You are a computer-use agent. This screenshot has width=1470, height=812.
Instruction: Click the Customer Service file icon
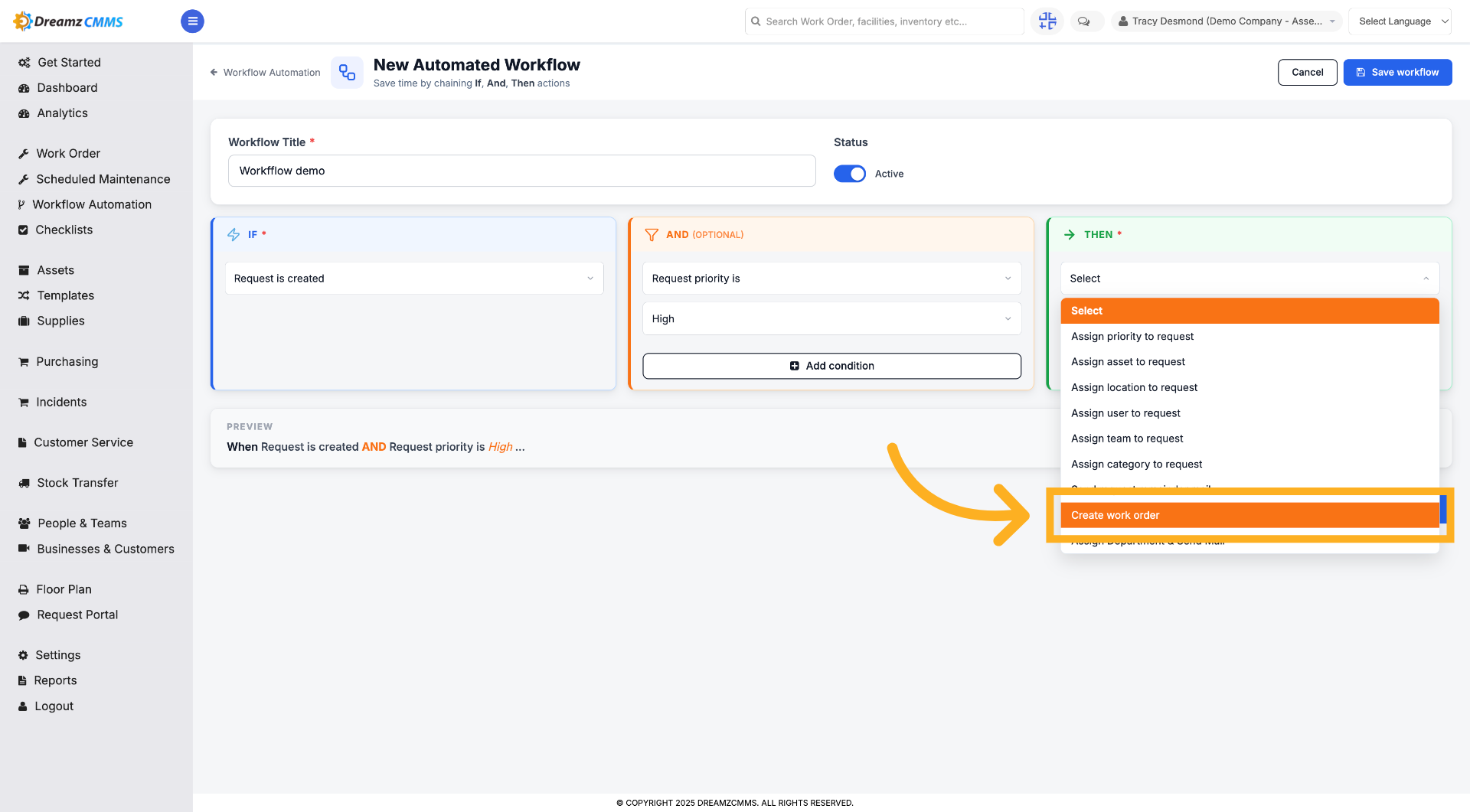point(22,442)
